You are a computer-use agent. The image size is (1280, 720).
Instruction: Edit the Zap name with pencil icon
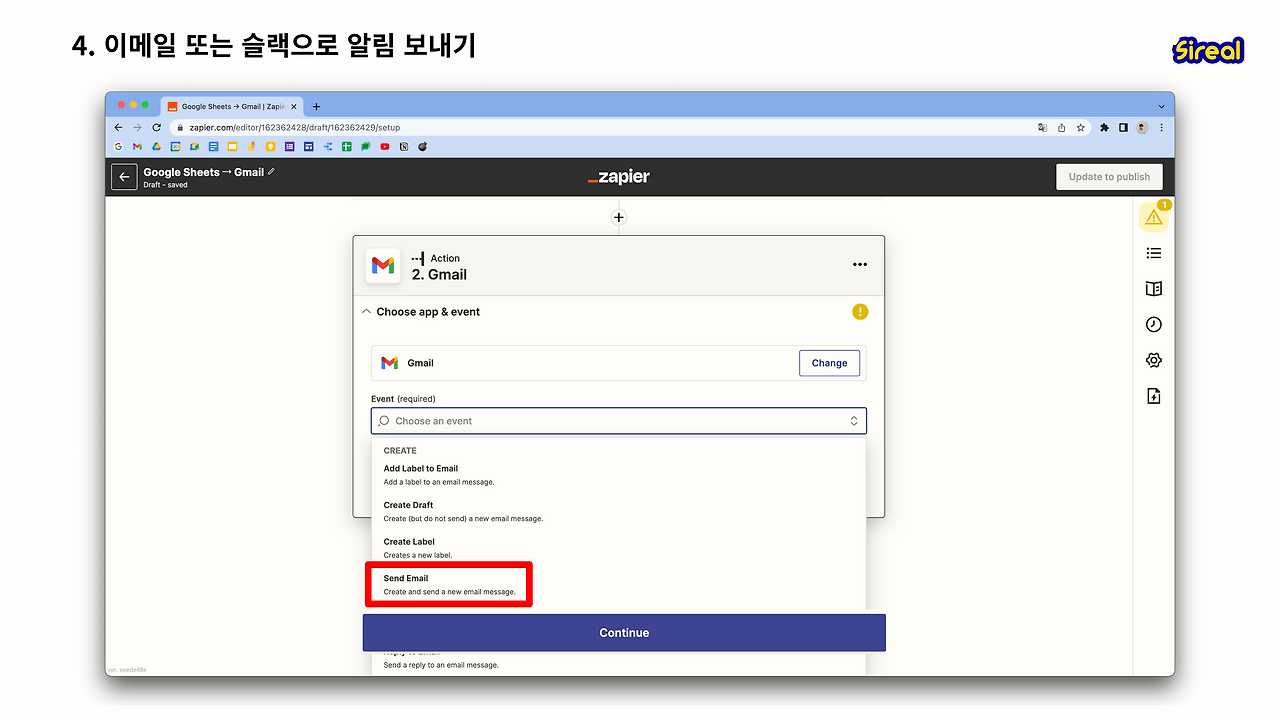pyautogui.click(x=271, y=172)
